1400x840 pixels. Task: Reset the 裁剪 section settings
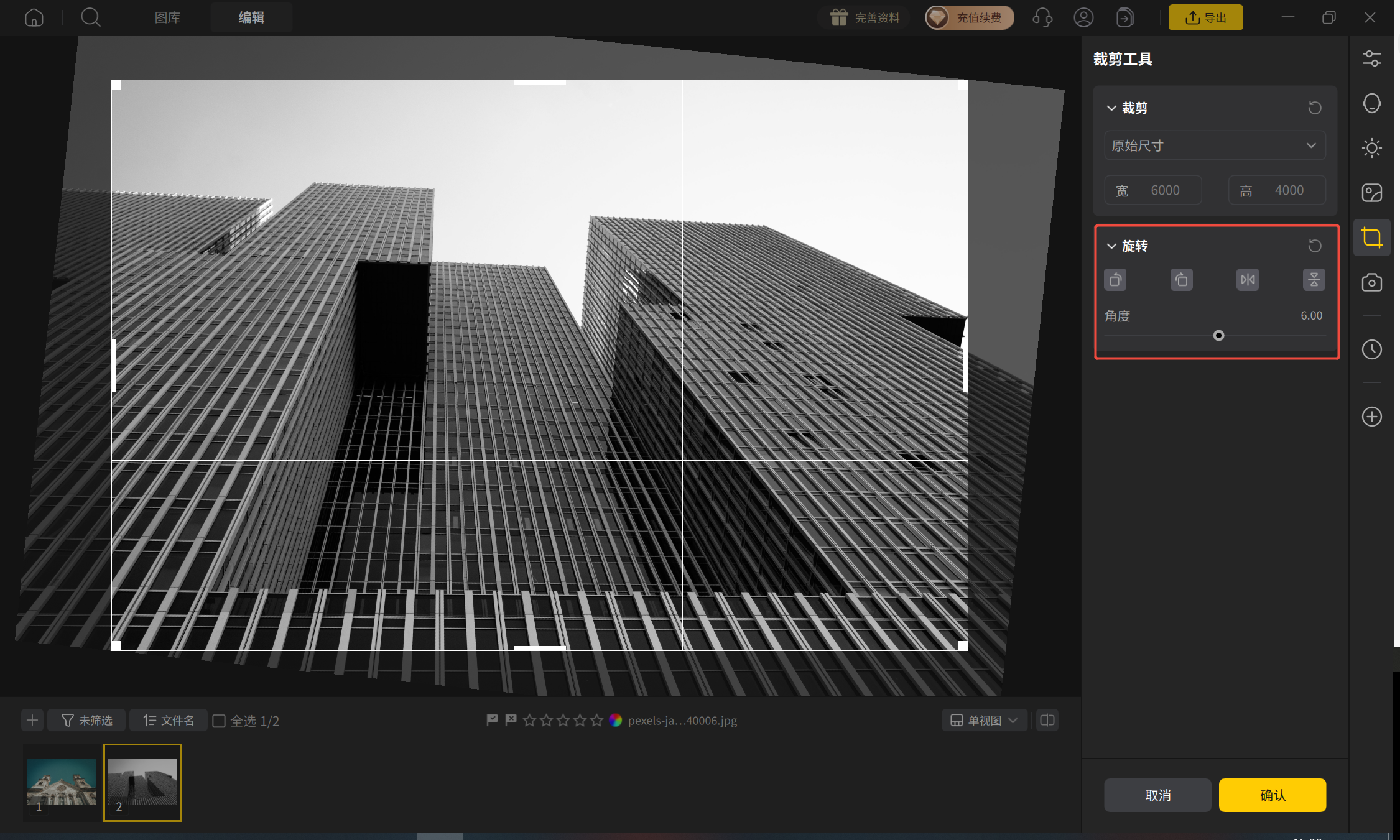[1314, 108]
